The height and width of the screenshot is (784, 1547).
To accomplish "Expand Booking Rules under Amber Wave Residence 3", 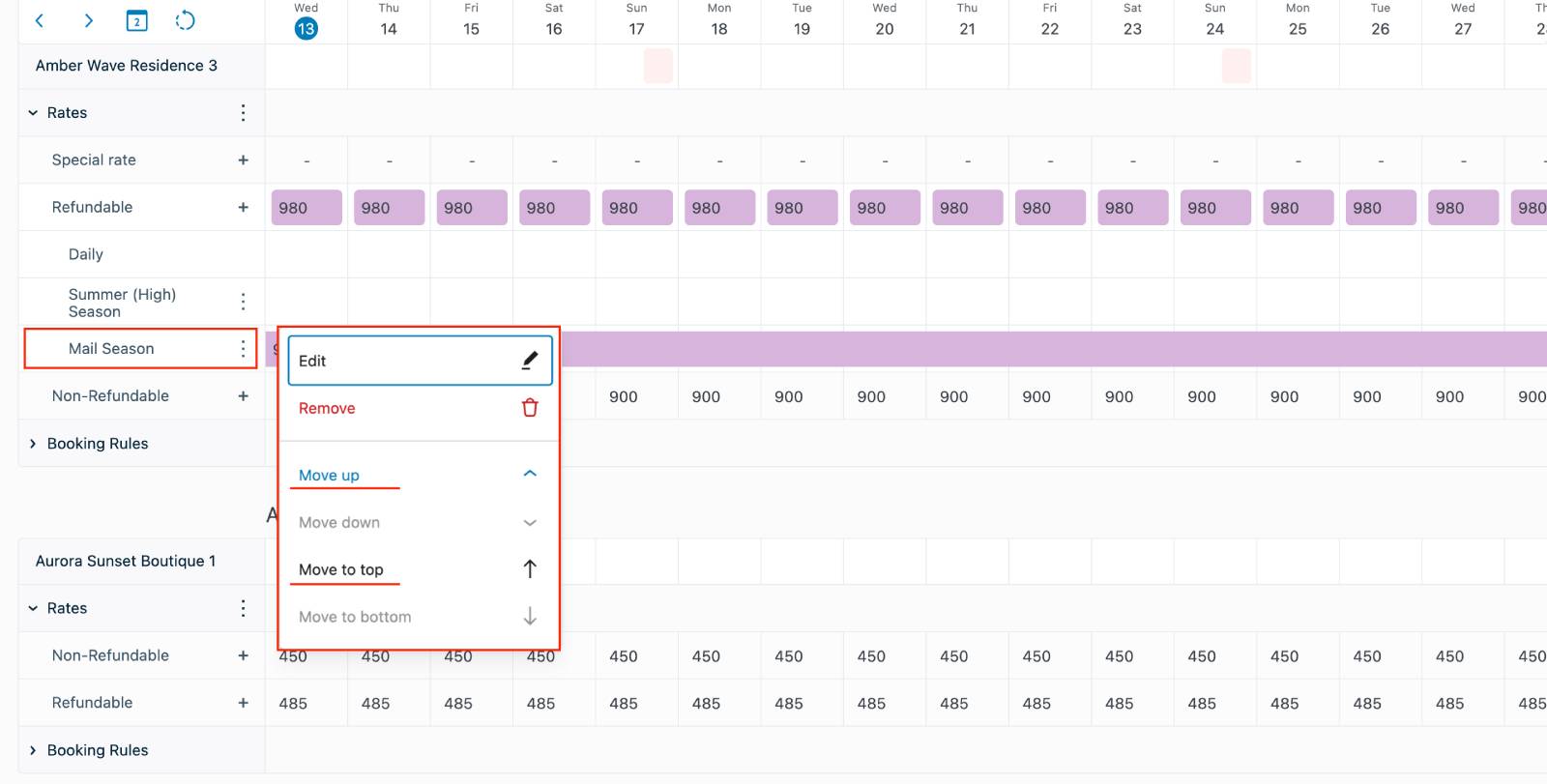I will pyautogui.click(x=33, y=444).
